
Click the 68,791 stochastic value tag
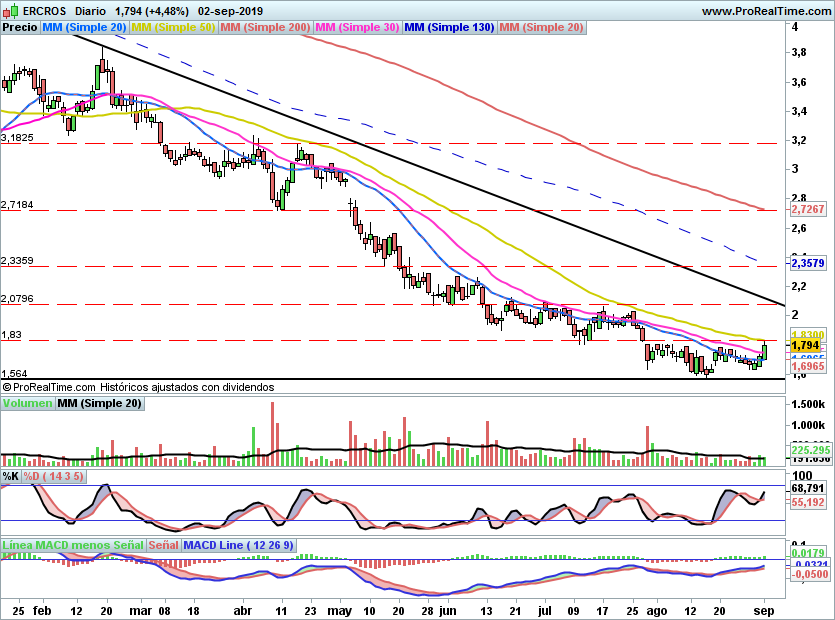pyautogui.click(x=807, y=488)
